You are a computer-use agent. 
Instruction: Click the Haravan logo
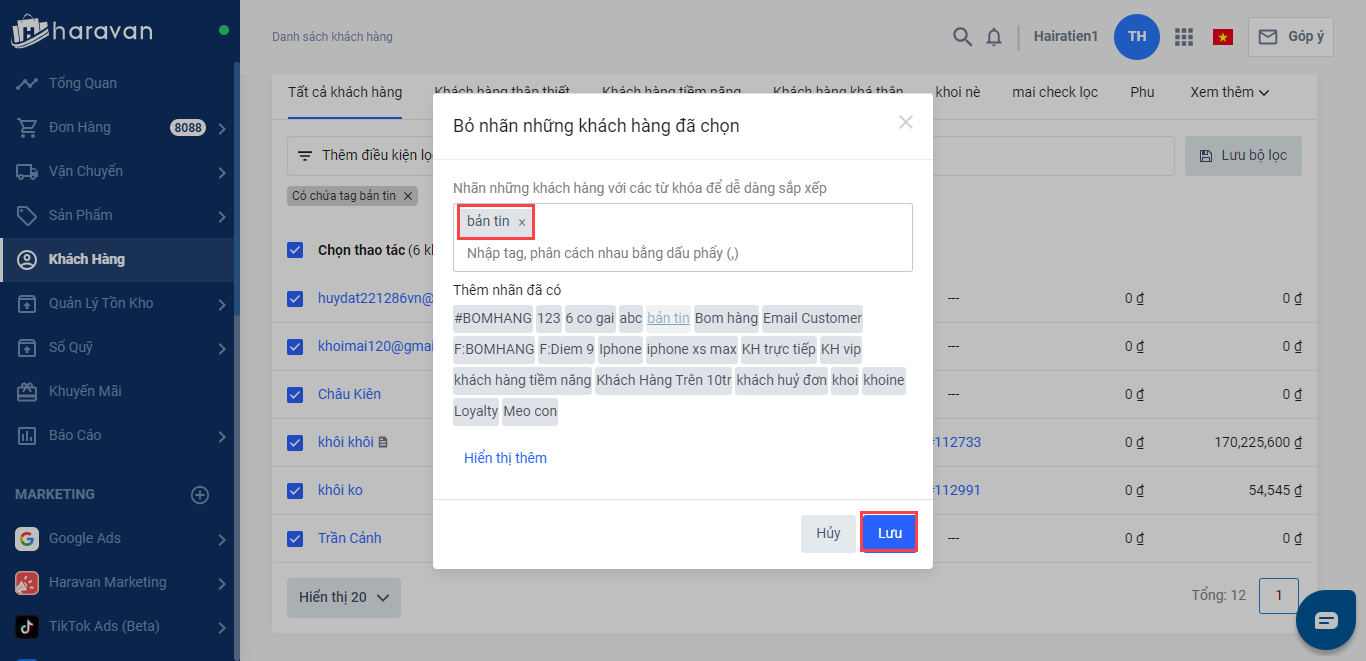82,31
